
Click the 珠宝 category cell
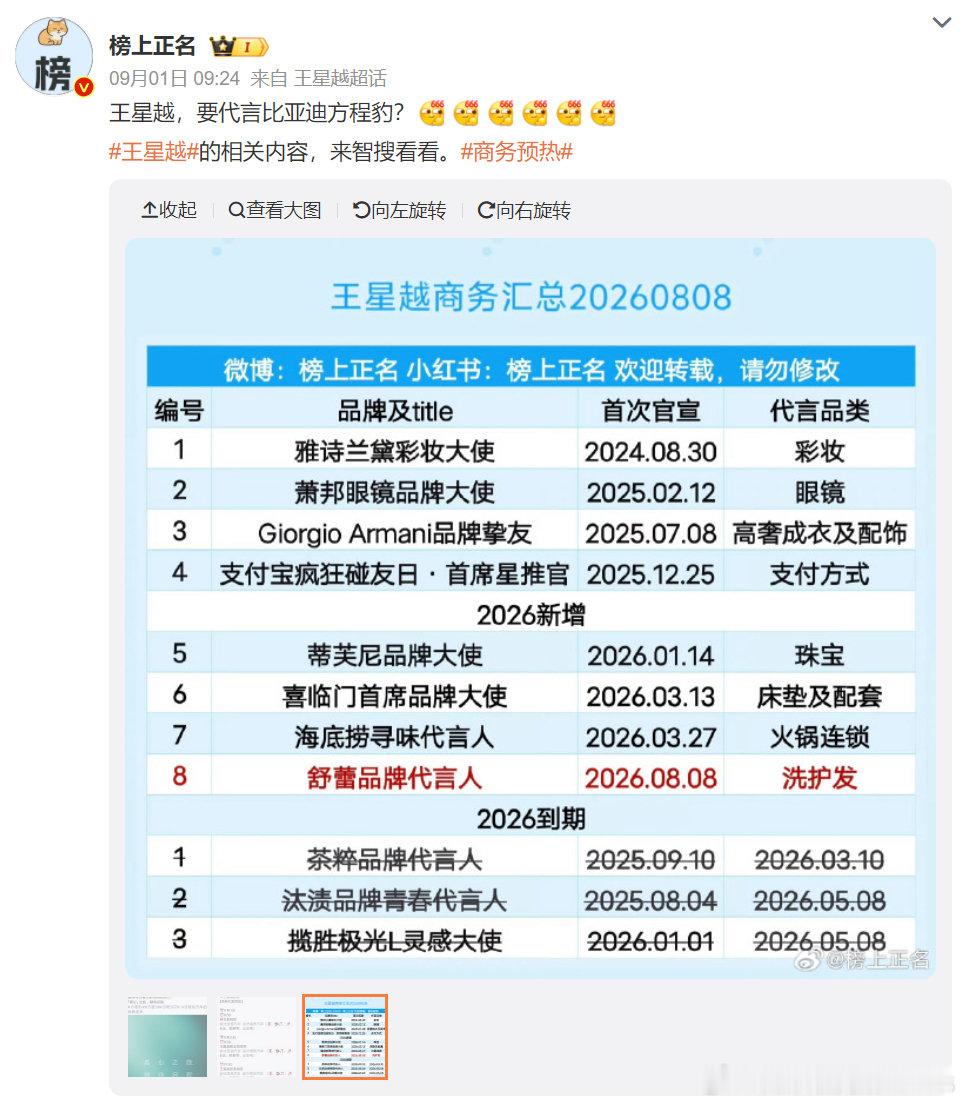(819, 655)
